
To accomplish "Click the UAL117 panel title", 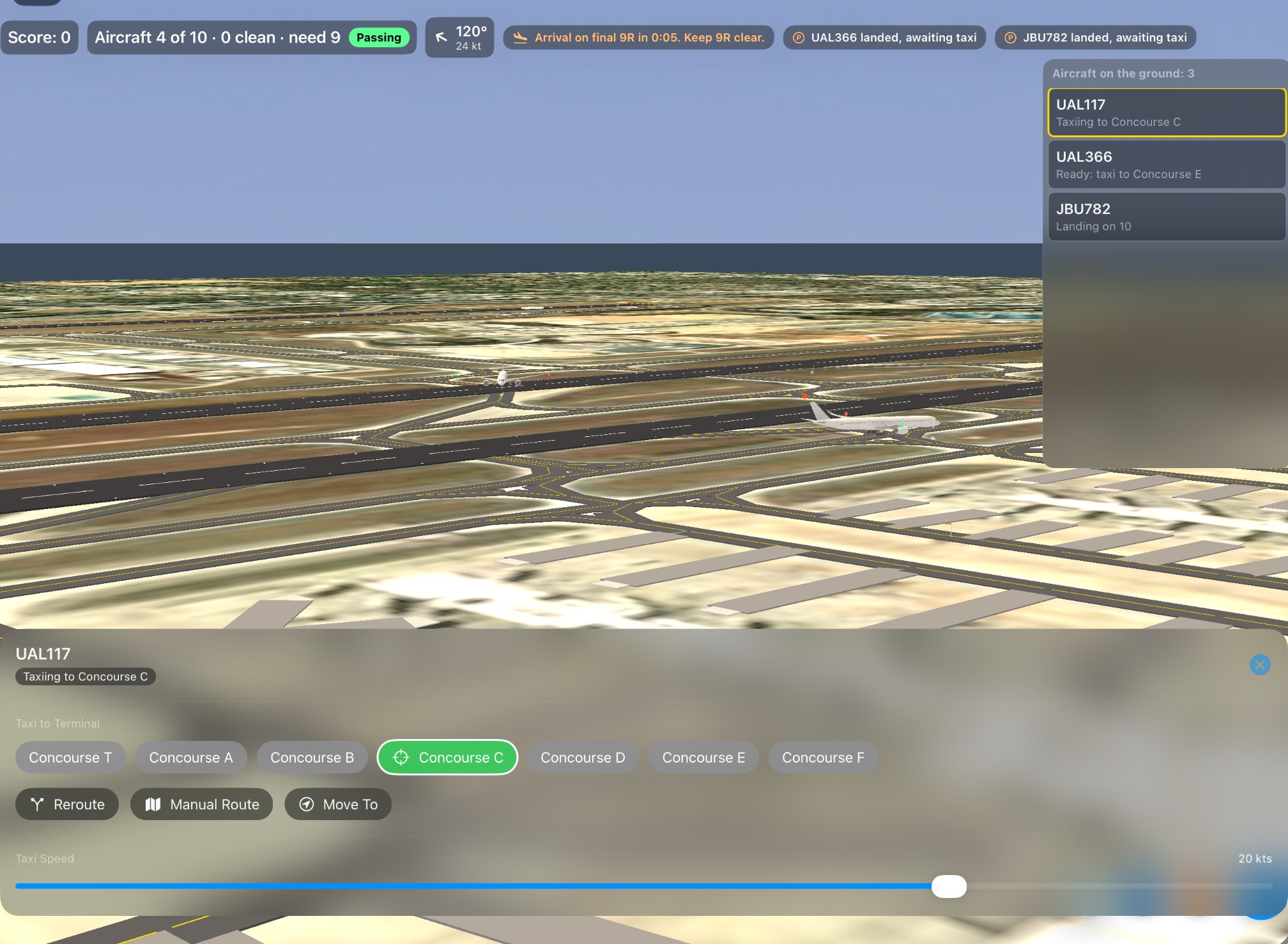I will [43, 654].
